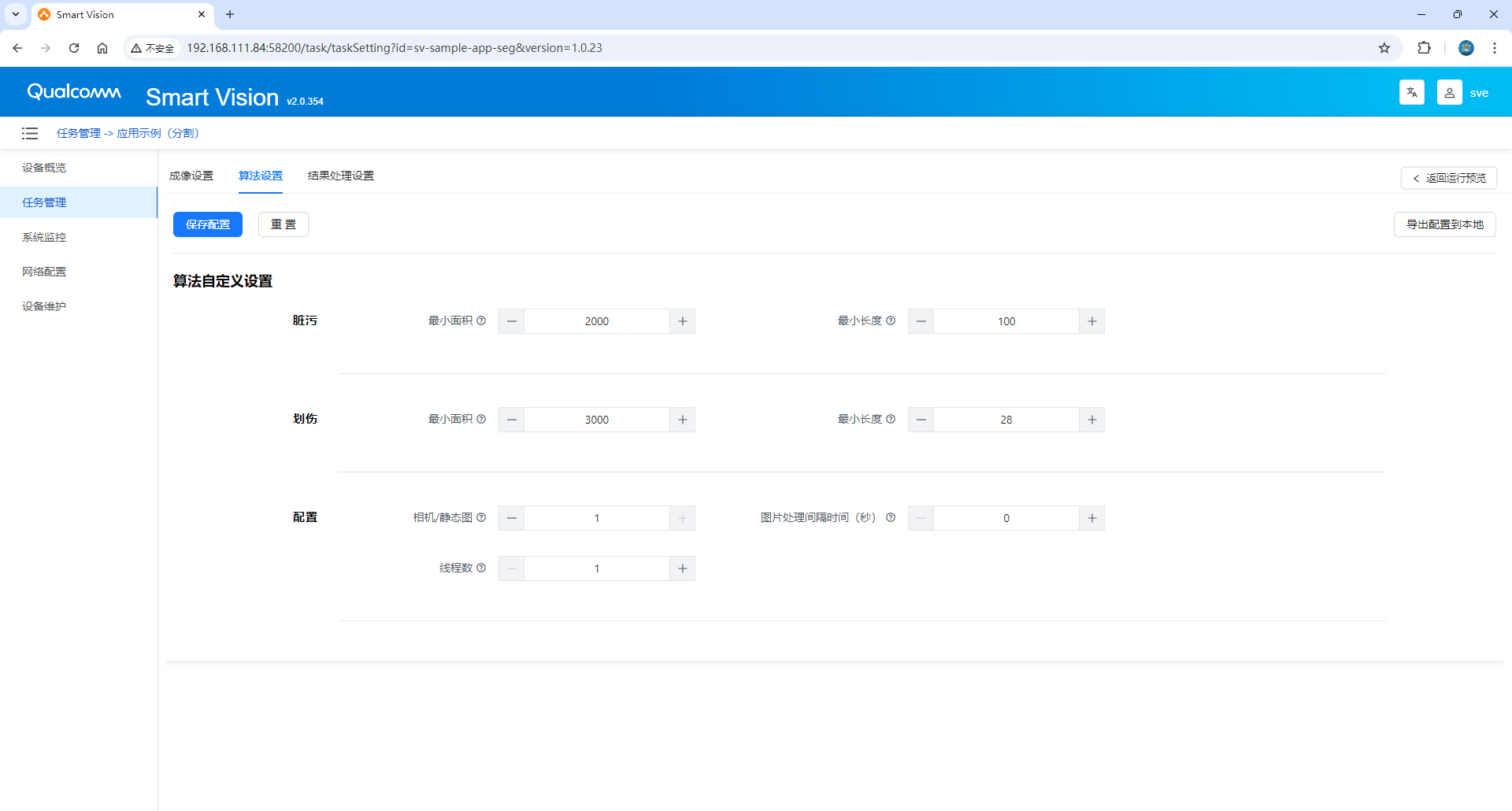Click the help icon next to 相机/静态图

[x=481, y=517]
